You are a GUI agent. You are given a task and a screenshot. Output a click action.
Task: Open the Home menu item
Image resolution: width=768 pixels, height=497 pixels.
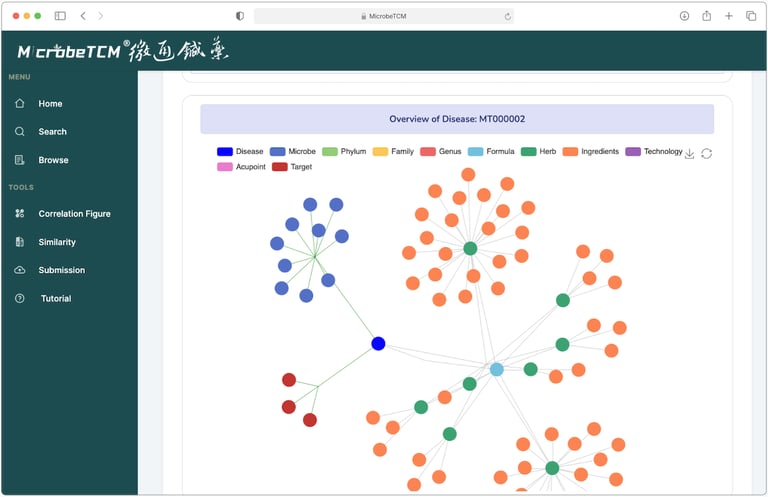pyautogui.click(x=50, y=104)
